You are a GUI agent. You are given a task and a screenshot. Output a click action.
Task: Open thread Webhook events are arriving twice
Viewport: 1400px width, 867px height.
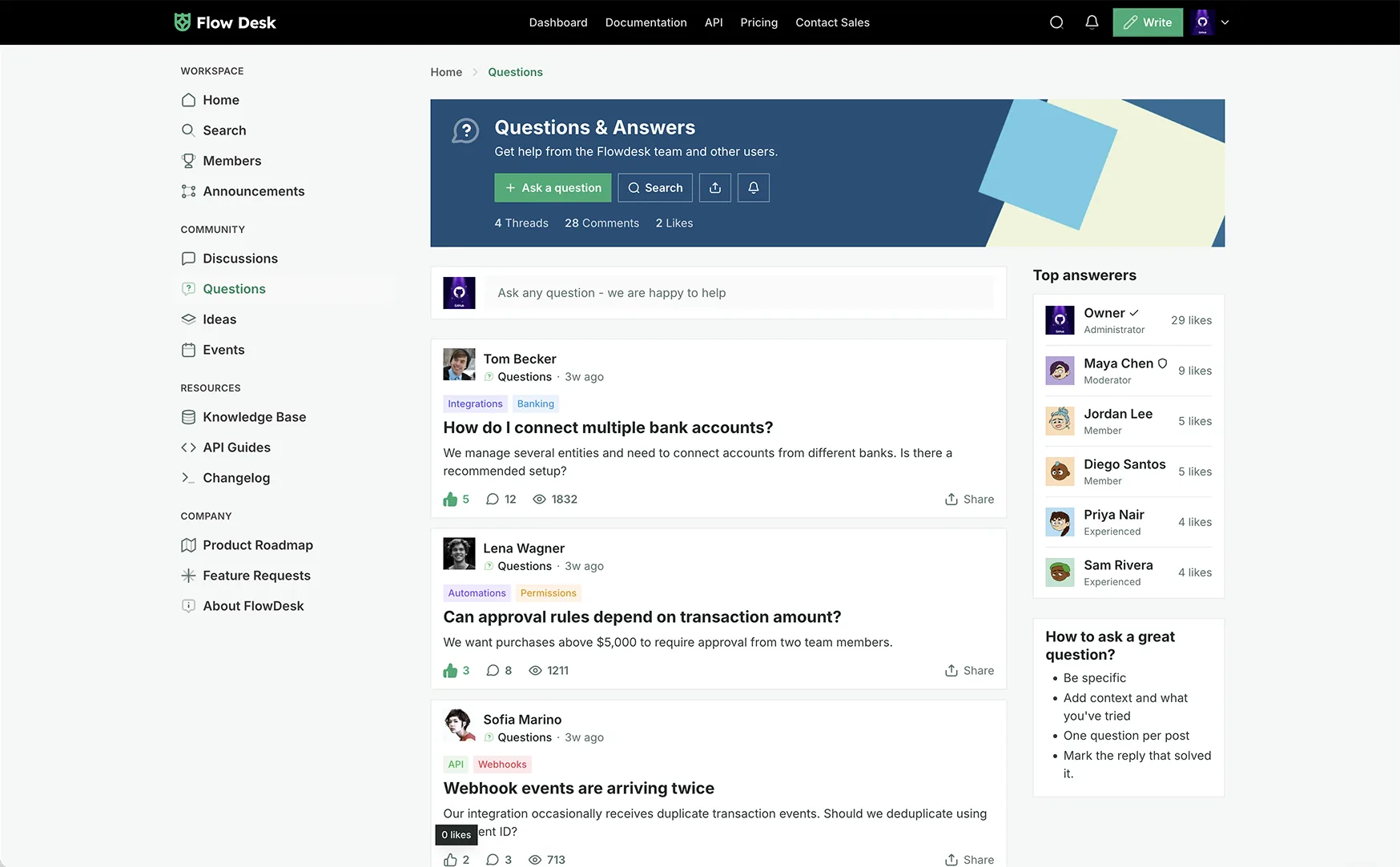click(578, 789)
